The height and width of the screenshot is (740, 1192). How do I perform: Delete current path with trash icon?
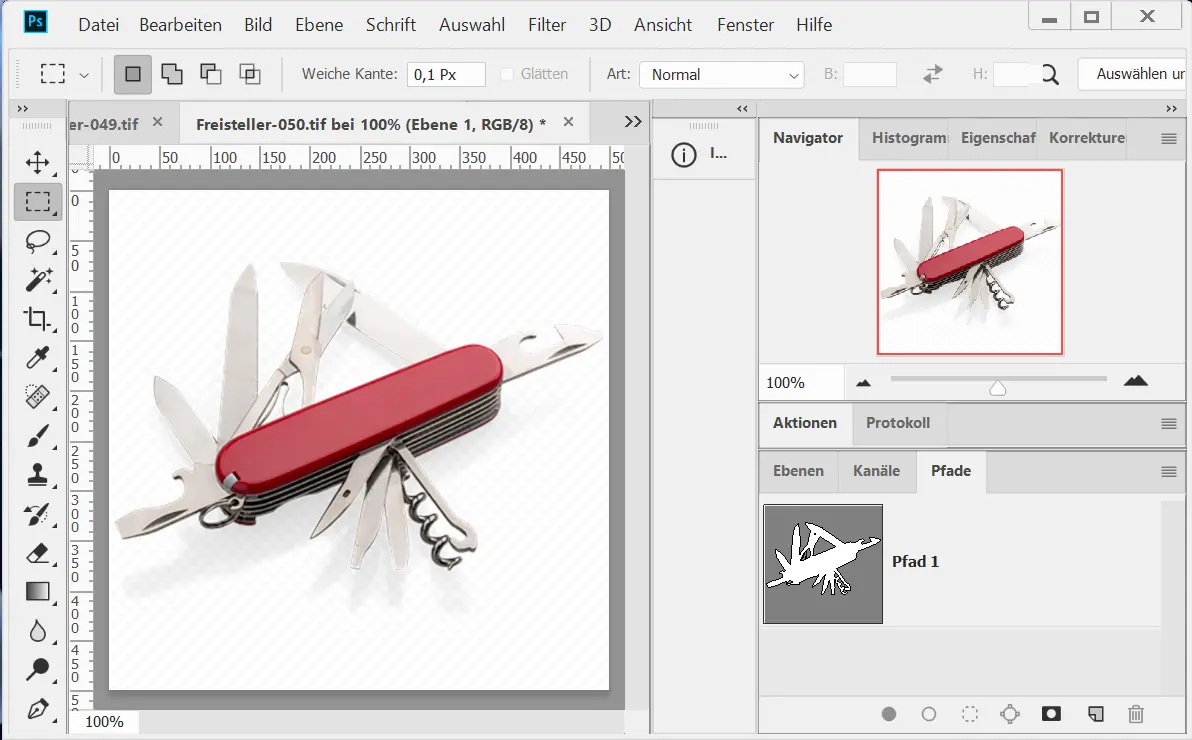pyautogui.click(x=1135, y=714)
